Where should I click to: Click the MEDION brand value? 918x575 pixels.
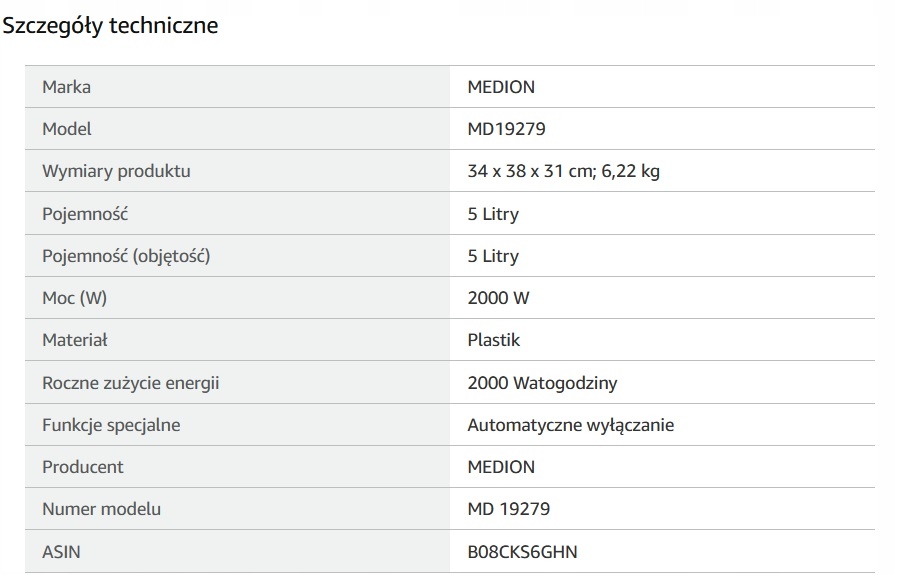point(501,87)
